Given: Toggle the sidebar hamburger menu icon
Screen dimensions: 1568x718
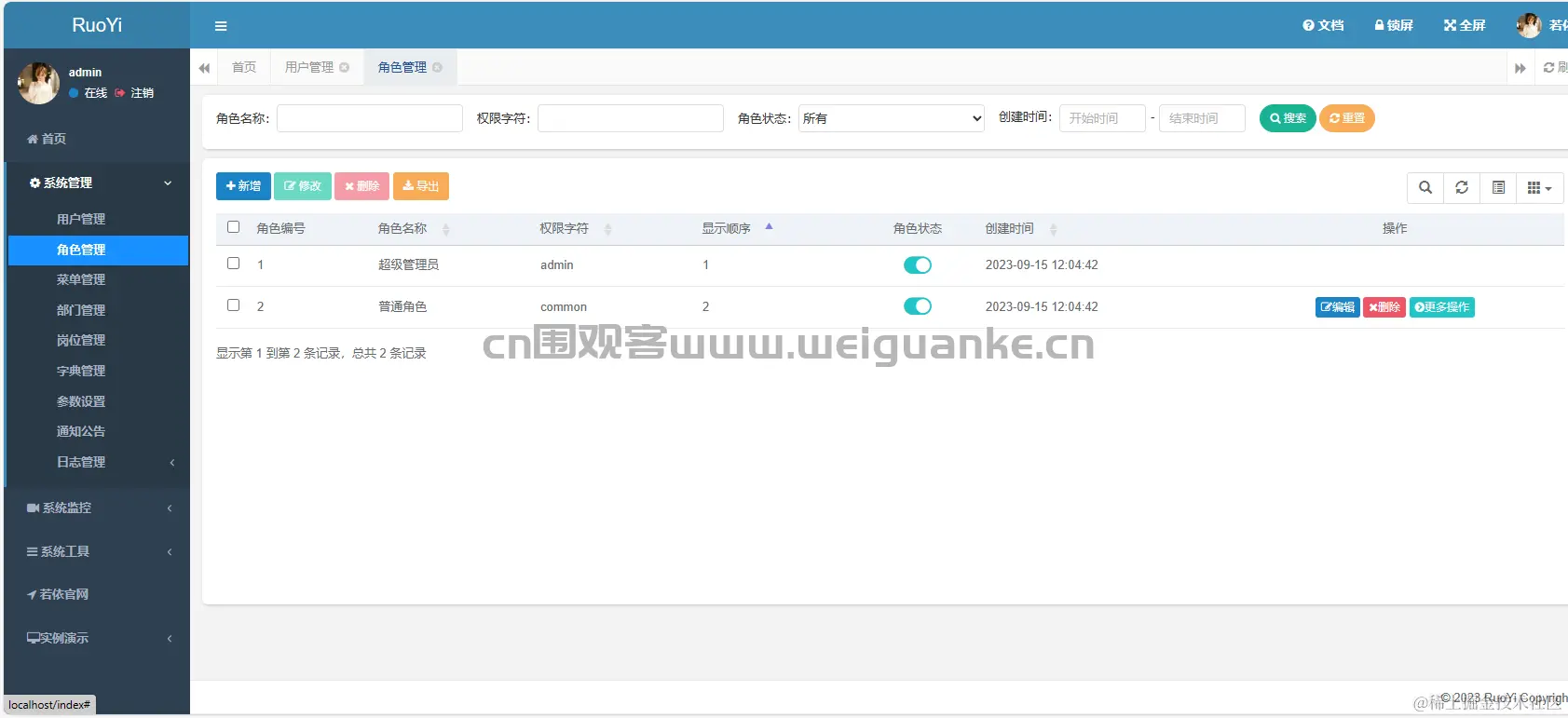Looking at the screenshot, I should point(221,26).
